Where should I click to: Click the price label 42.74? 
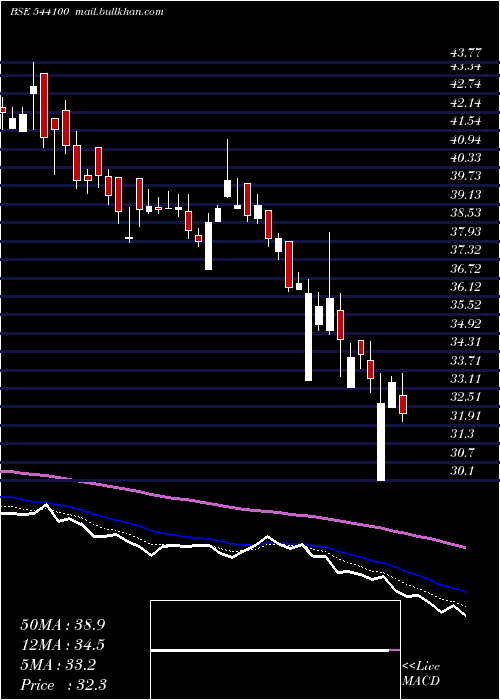466,85
